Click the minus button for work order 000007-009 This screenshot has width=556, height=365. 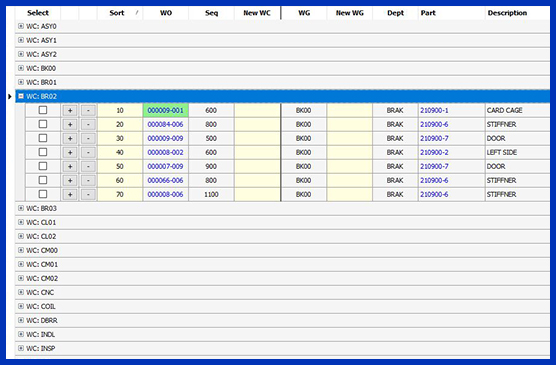88,166
